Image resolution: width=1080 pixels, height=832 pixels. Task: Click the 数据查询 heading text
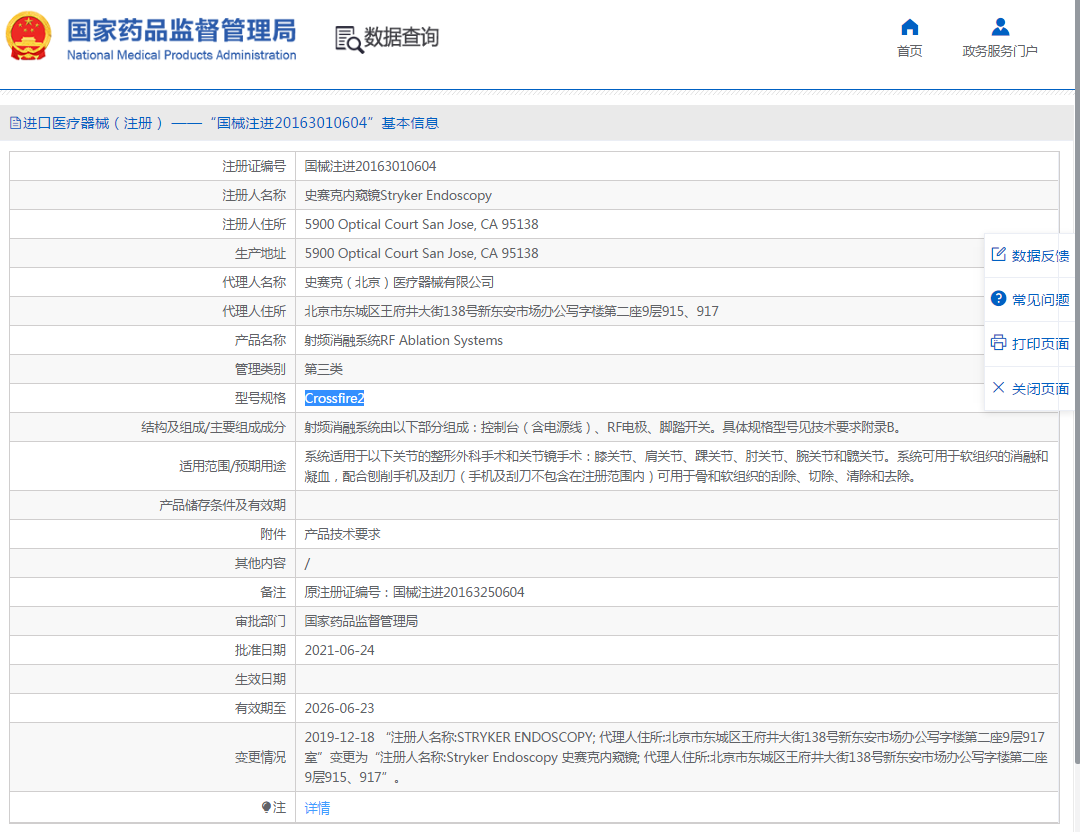pyautogui.click(x=402, y=37)
